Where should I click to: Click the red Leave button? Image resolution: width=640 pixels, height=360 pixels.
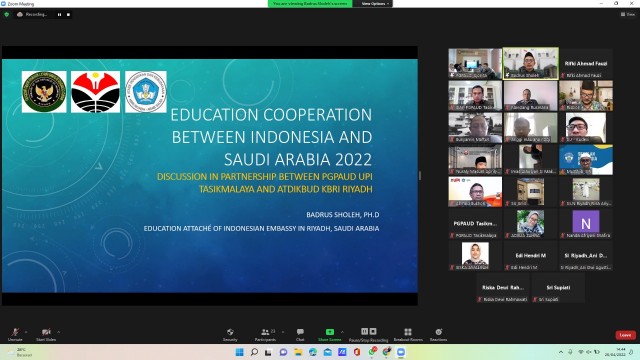tap(625, 335)
